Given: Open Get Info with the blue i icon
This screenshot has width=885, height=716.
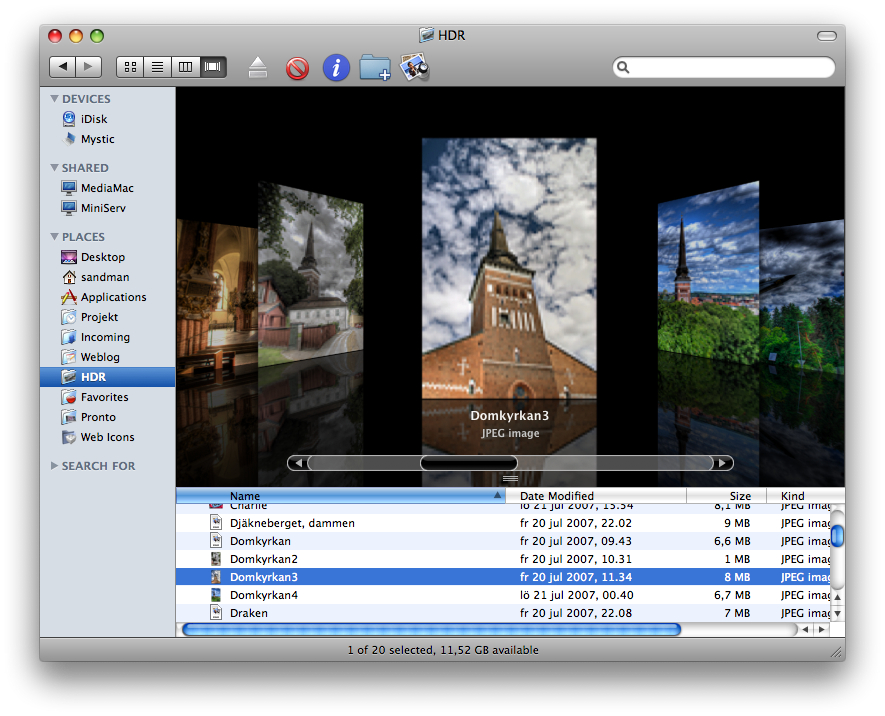Looking at the screenshot, I should pyautogui.click(x=336, y=68).
